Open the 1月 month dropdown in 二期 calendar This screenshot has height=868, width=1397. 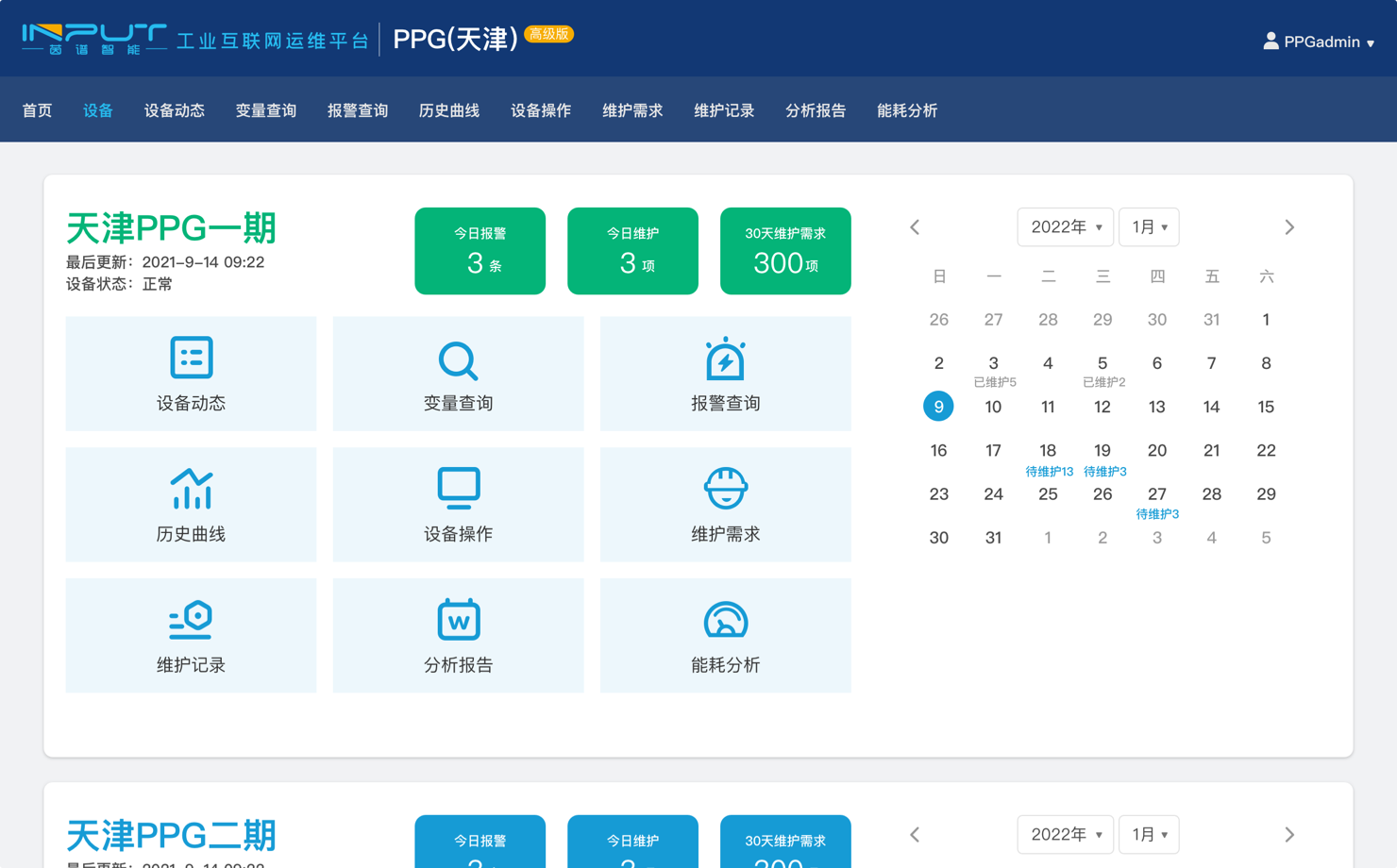click(x=1149, y=835)
